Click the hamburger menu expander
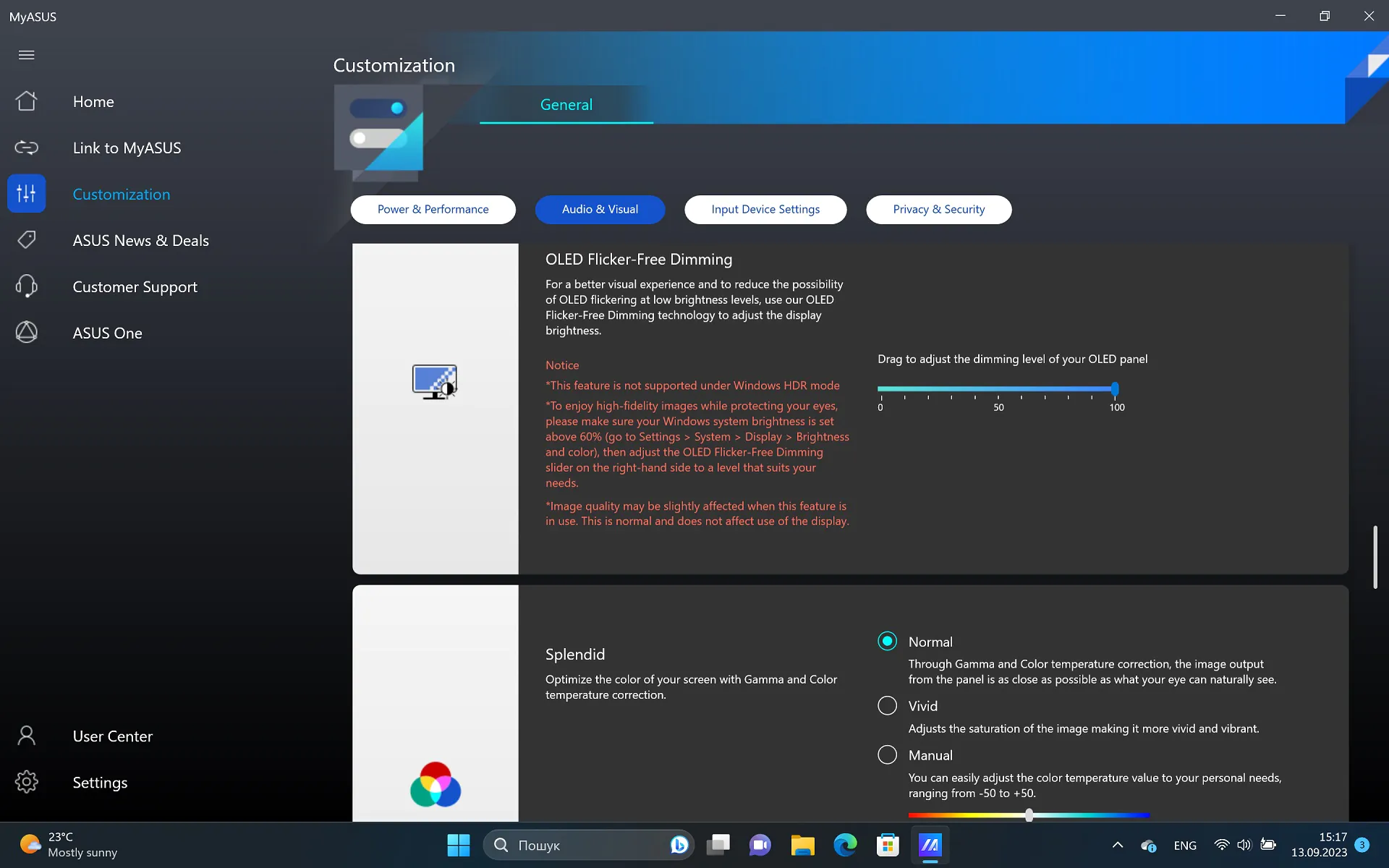 click(26, 54)
